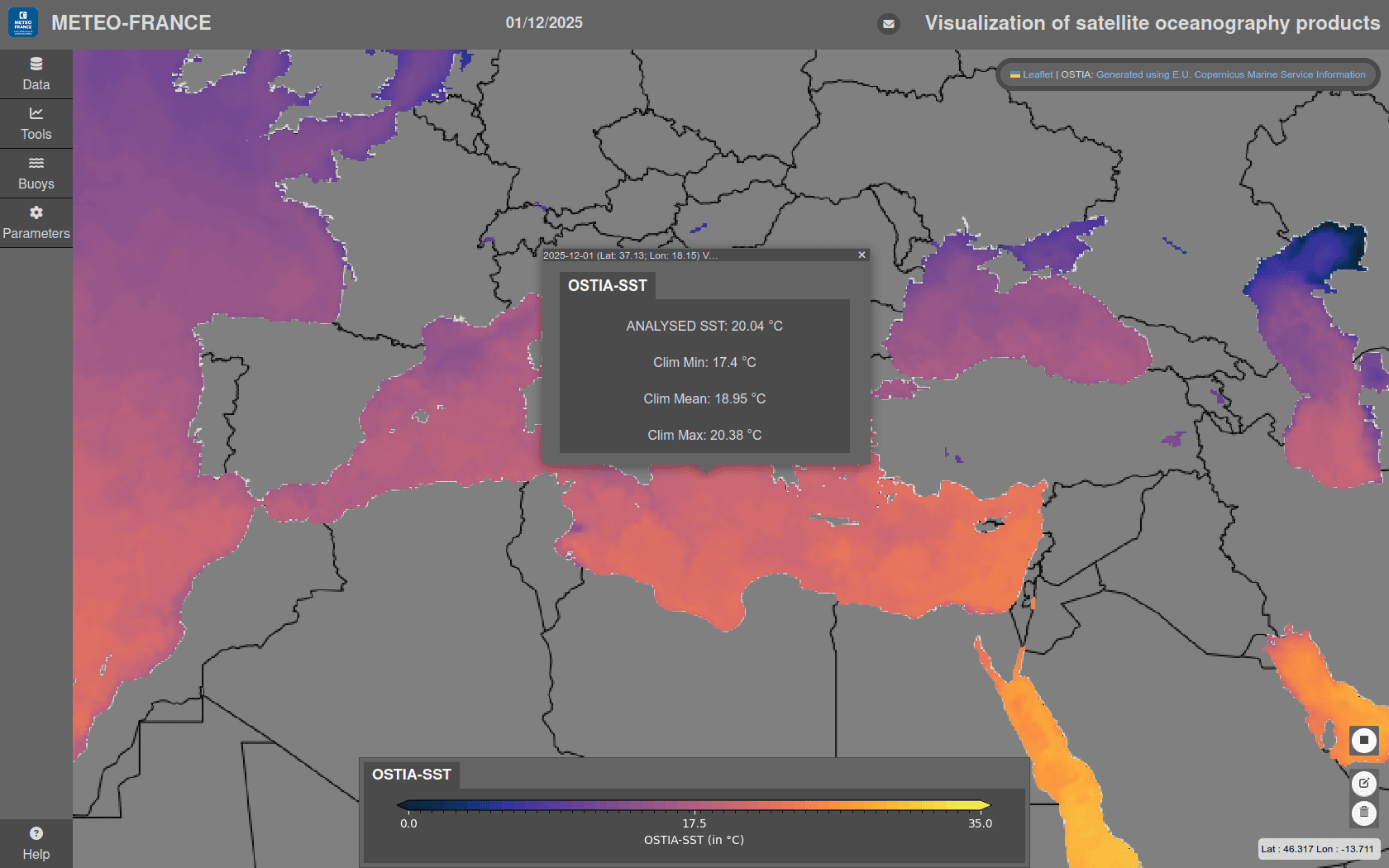The image size is (1389, 868).
Task: Click the edit layers pencil button
Action: pyautogui.click(x=1363, y=783)
